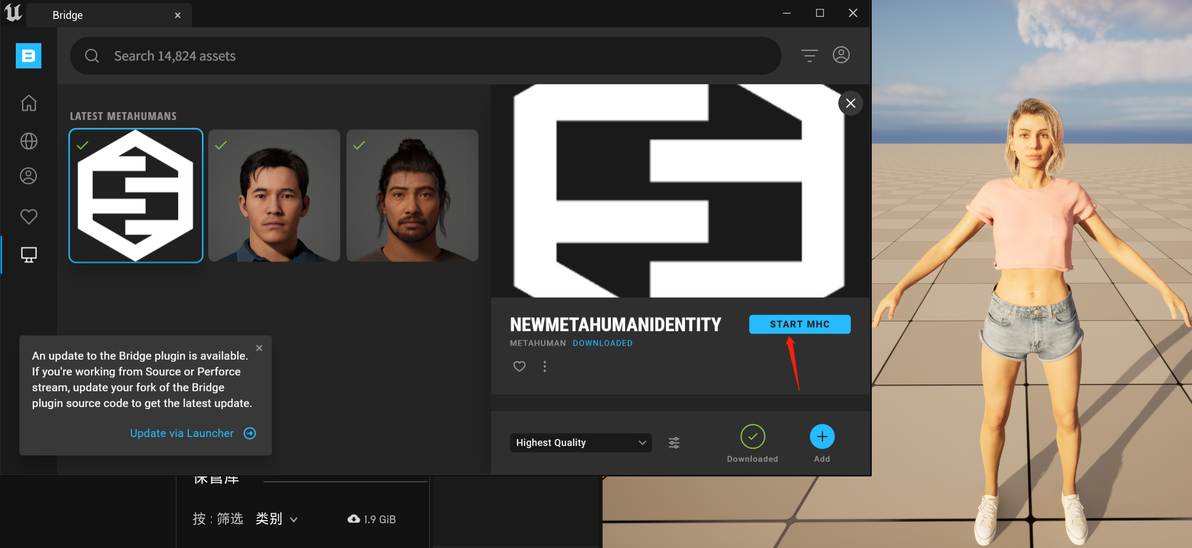
Task: Select the bearded top-knot MetaHuman thumbnail
Action: coord(412,195)
